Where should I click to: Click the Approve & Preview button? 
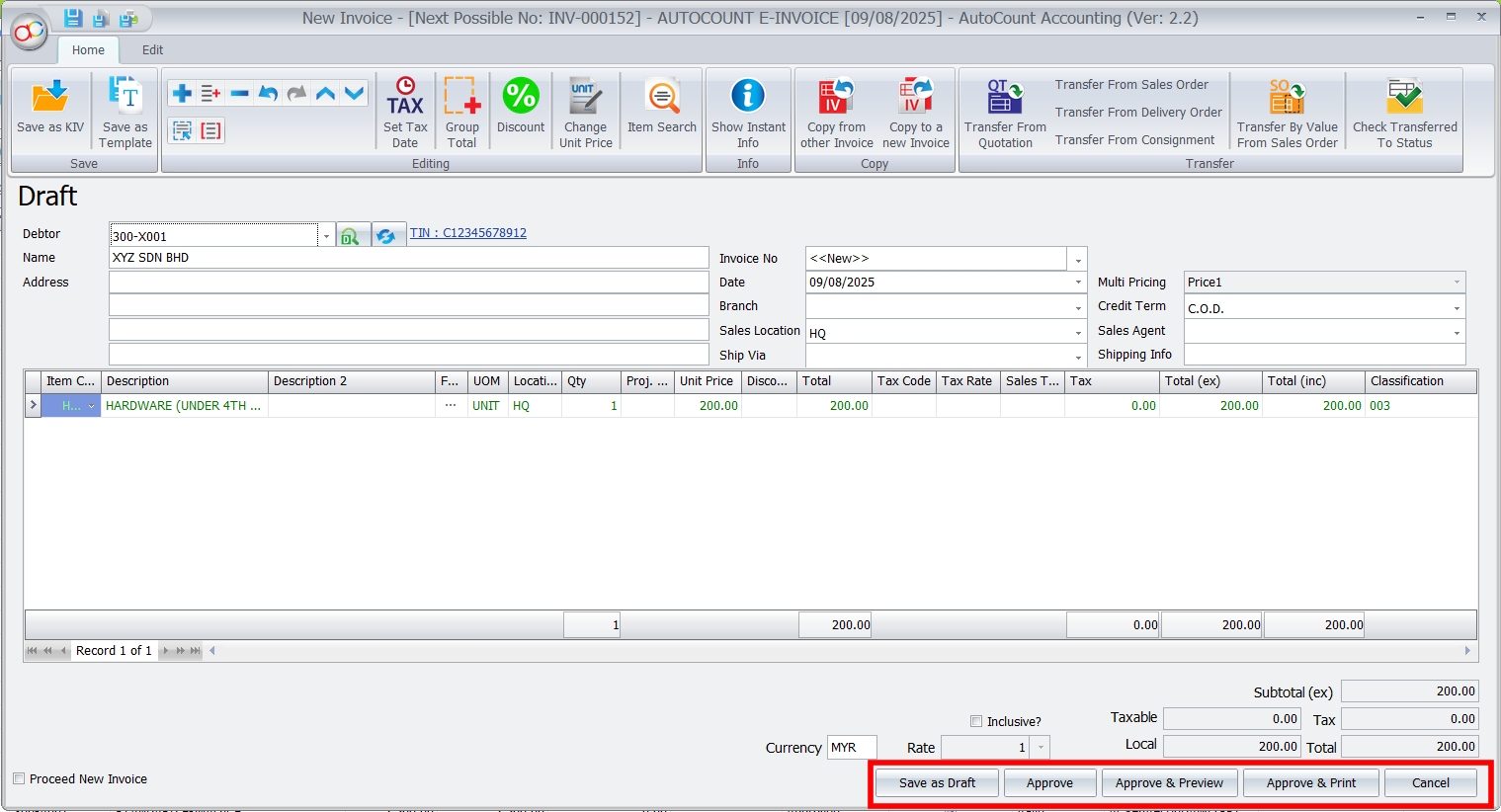[1169, 782]
